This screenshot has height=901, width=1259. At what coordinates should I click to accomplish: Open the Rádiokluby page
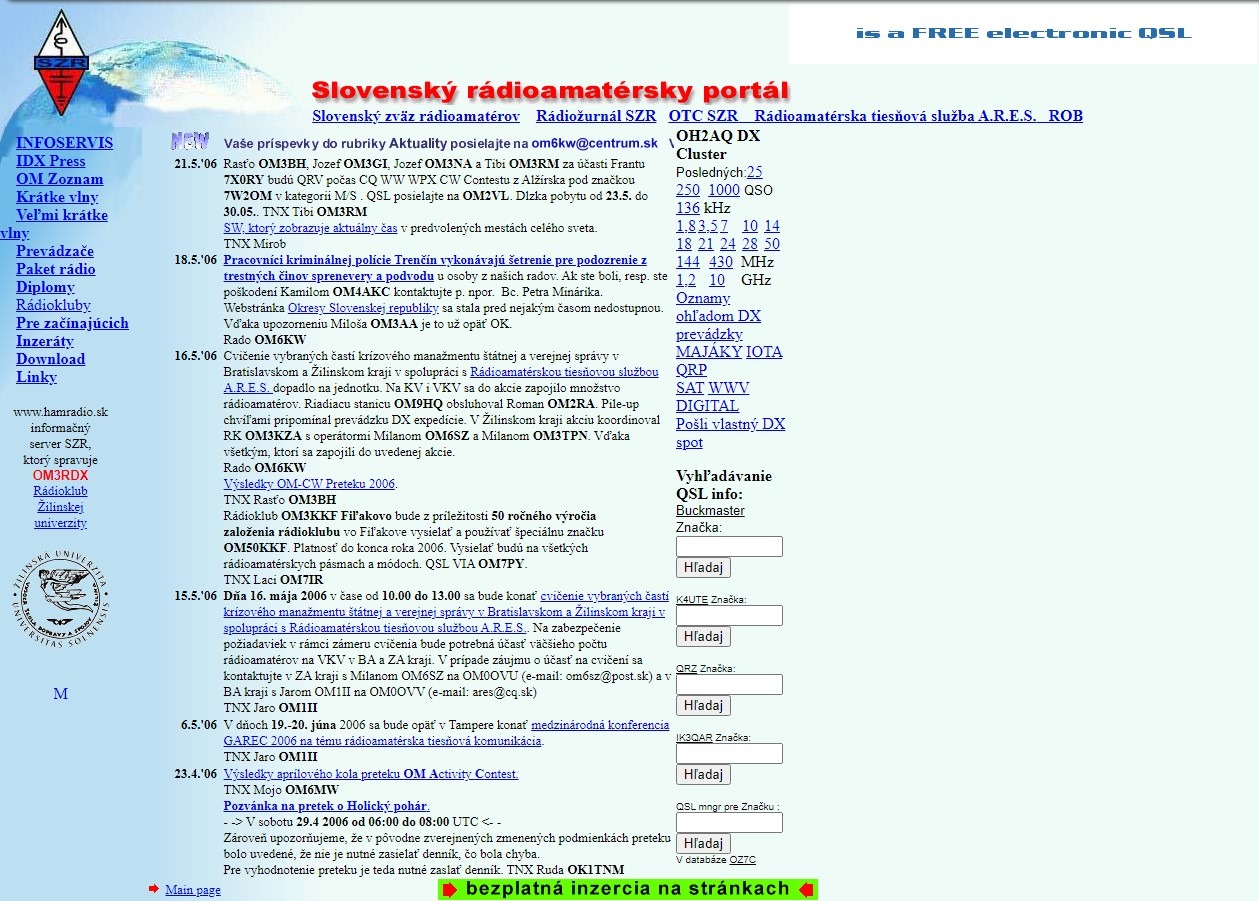click(53, 305)
